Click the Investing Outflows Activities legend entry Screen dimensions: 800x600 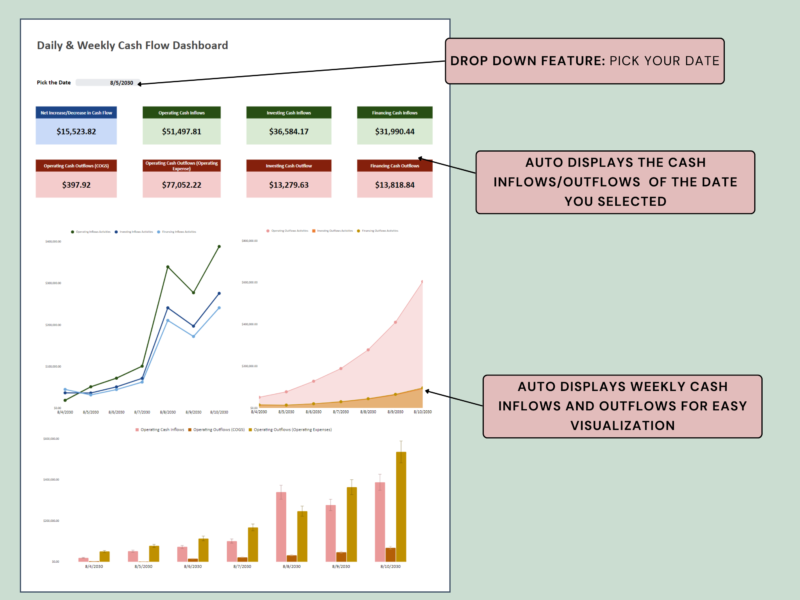click(x=333, y=231)
